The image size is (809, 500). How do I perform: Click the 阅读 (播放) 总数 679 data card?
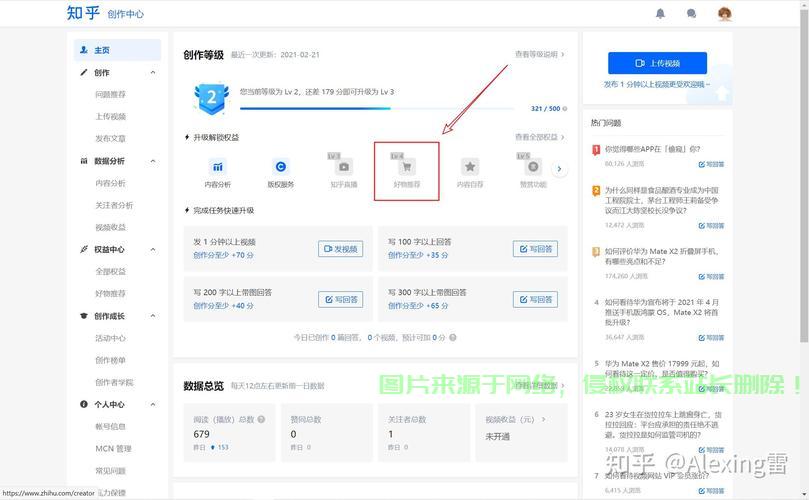pyautogui.click(x=230, y=433)
